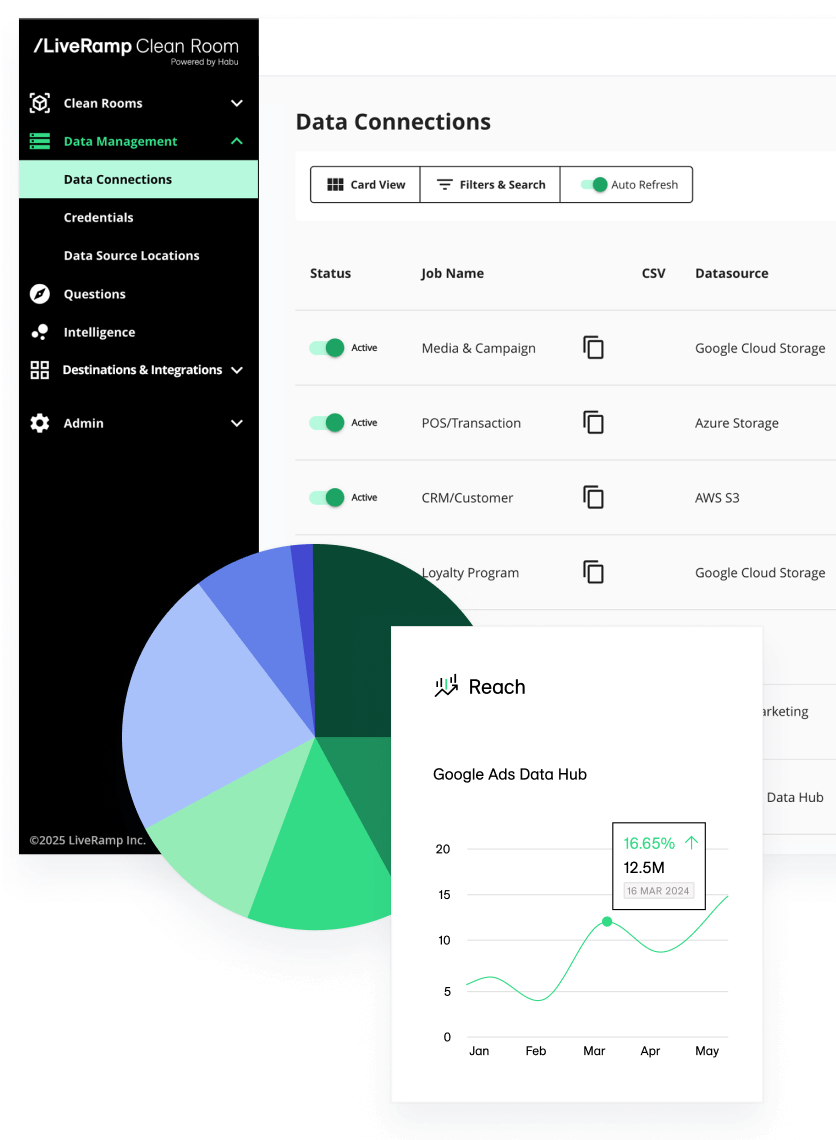Screen dimensions: 836x1140
Task: Toggle Active status for CRM/Customer
Action: (x=326, y=497)
